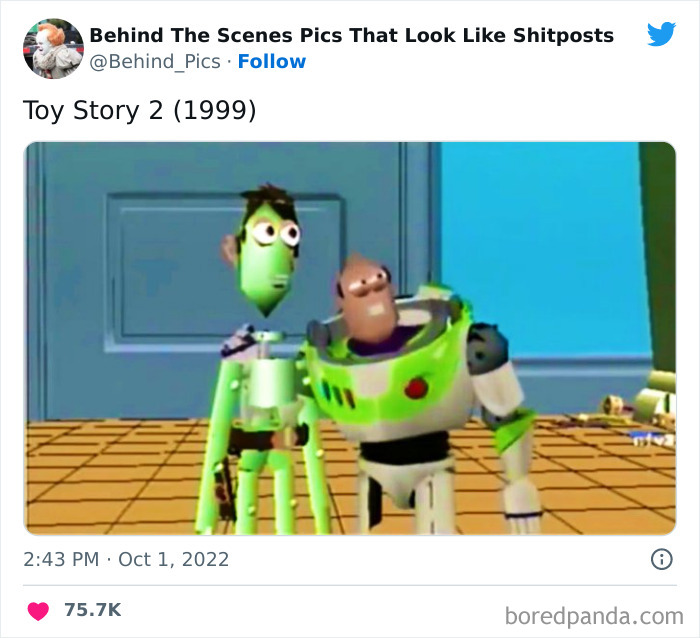Click Buzz Lightyear's red chest button
Viewport: 700px width, 638px height.
416,388
